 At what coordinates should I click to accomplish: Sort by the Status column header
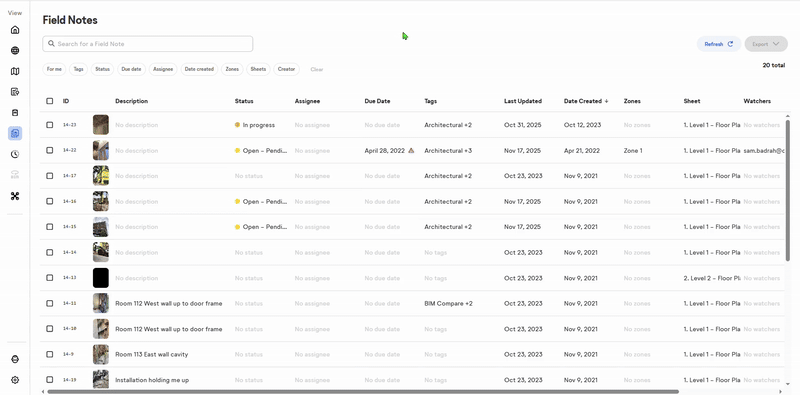point(244,101)
